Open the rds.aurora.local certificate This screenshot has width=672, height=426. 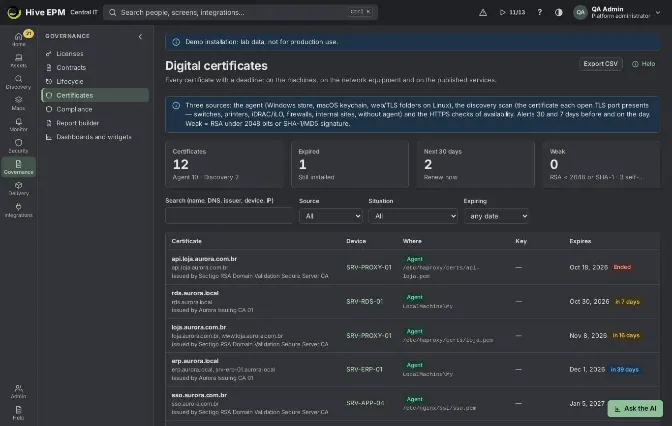tap(195, 293)
